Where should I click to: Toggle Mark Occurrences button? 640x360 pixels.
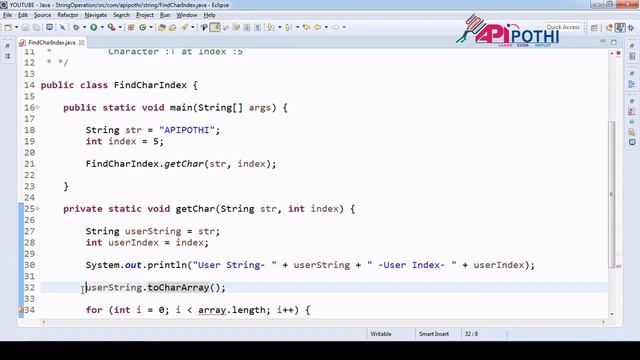click(x=215, y=27)
